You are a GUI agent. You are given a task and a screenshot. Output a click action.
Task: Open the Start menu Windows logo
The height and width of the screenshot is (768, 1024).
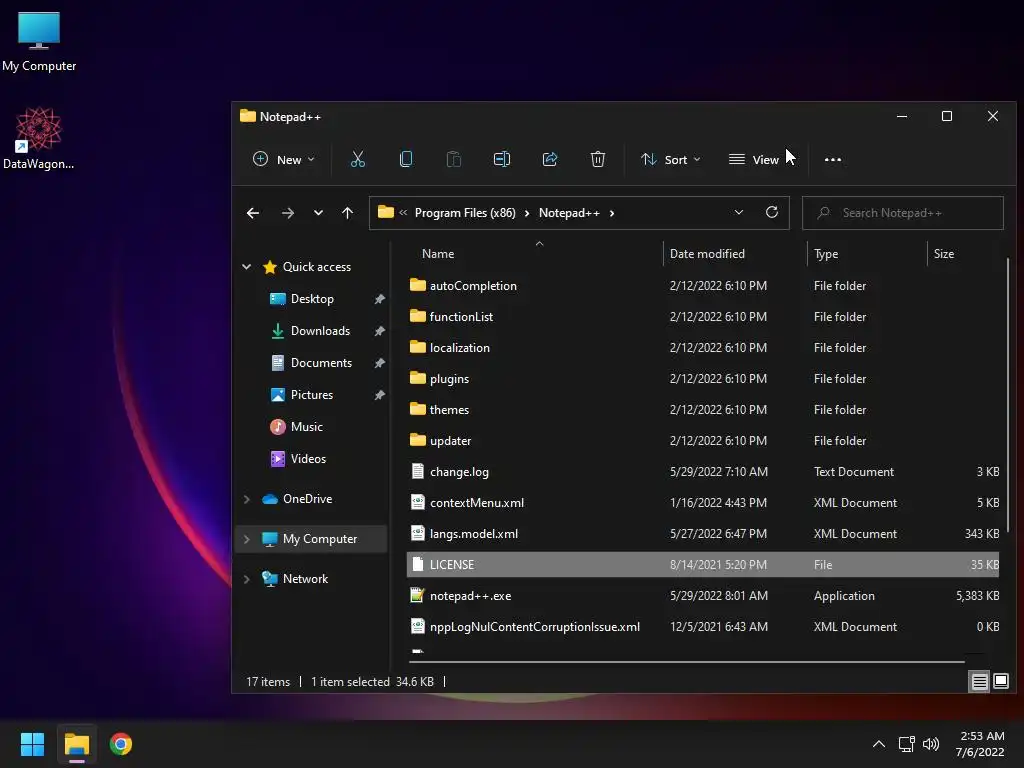pyautogui.click(x=32, y=744)
